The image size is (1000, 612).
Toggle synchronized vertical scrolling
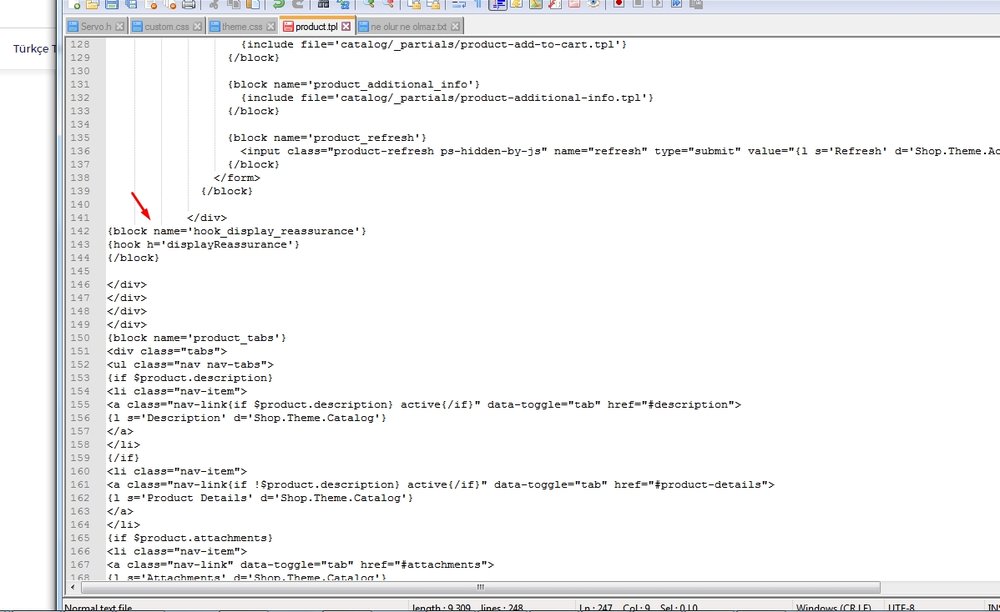pos(414,5)
